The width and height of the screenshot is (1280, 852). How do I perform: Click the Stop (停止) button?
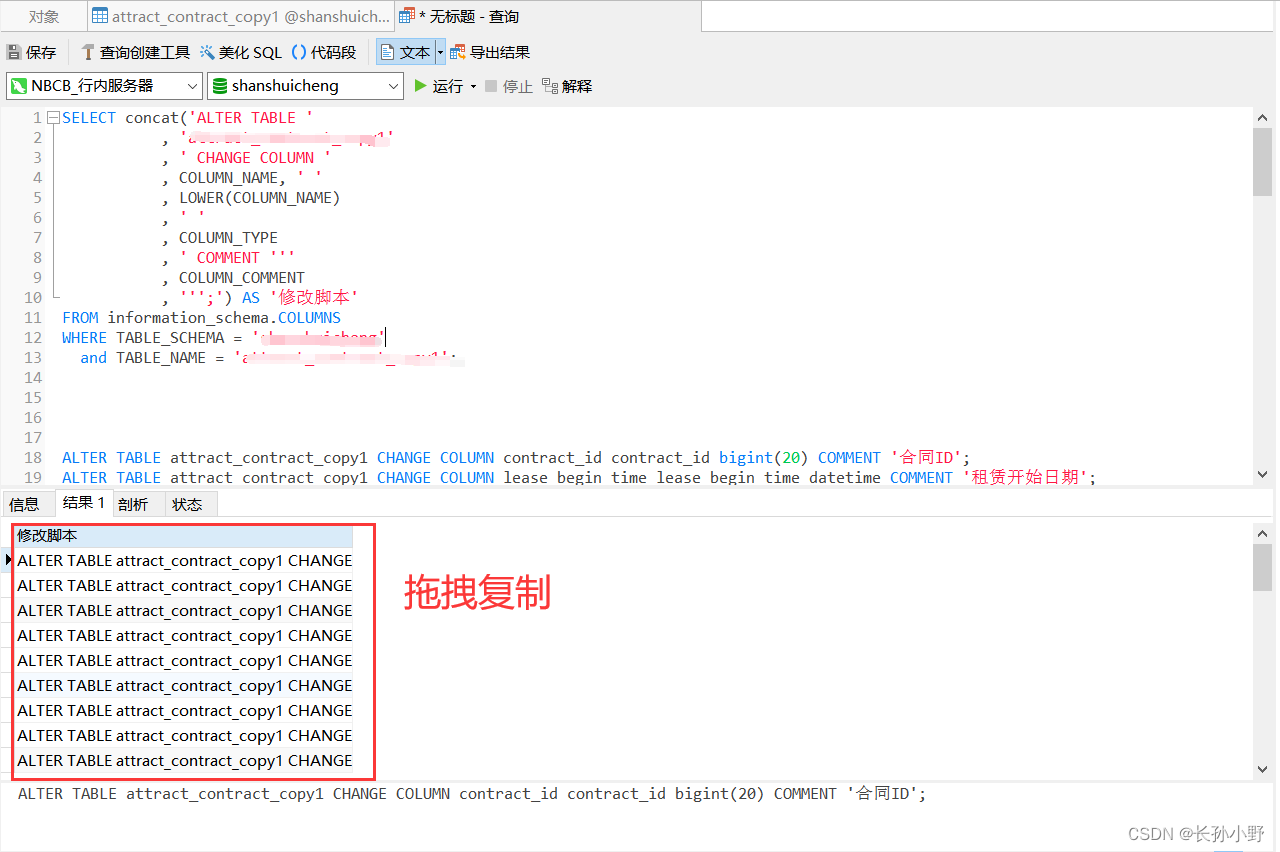pos(509,86)
